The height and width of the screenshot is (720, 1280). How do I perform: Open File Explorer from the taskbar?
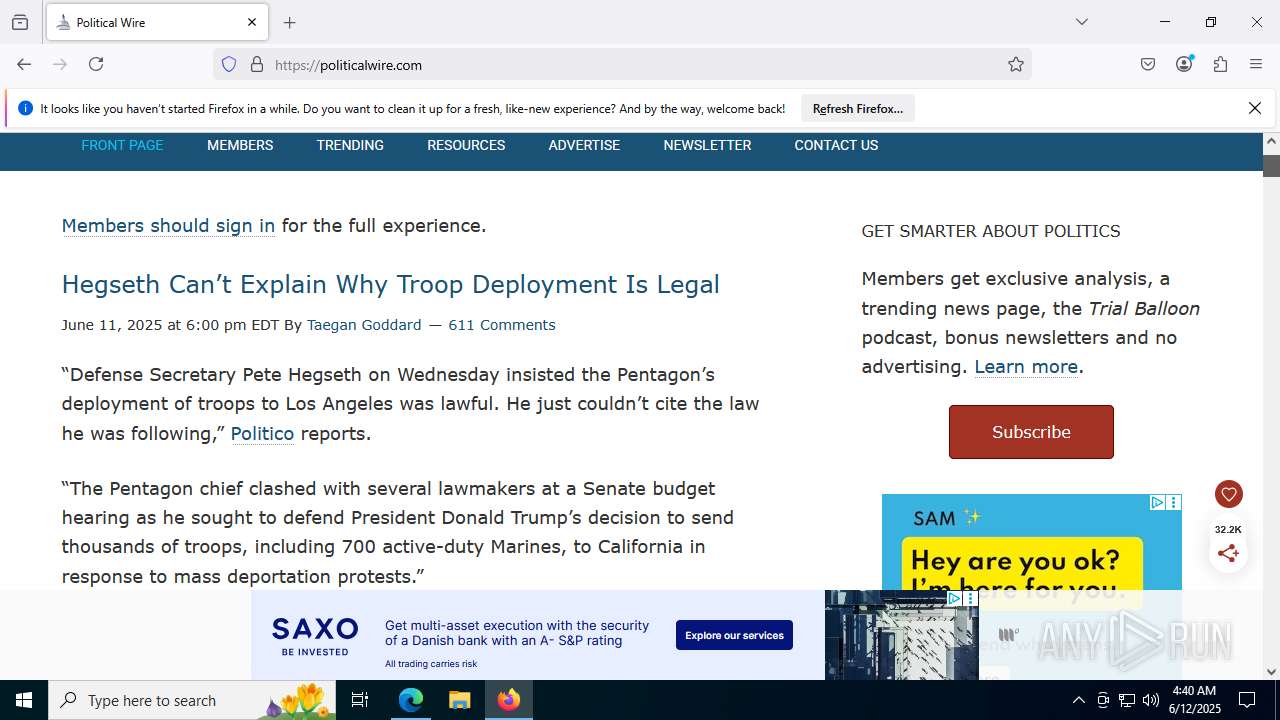point(459,700)
